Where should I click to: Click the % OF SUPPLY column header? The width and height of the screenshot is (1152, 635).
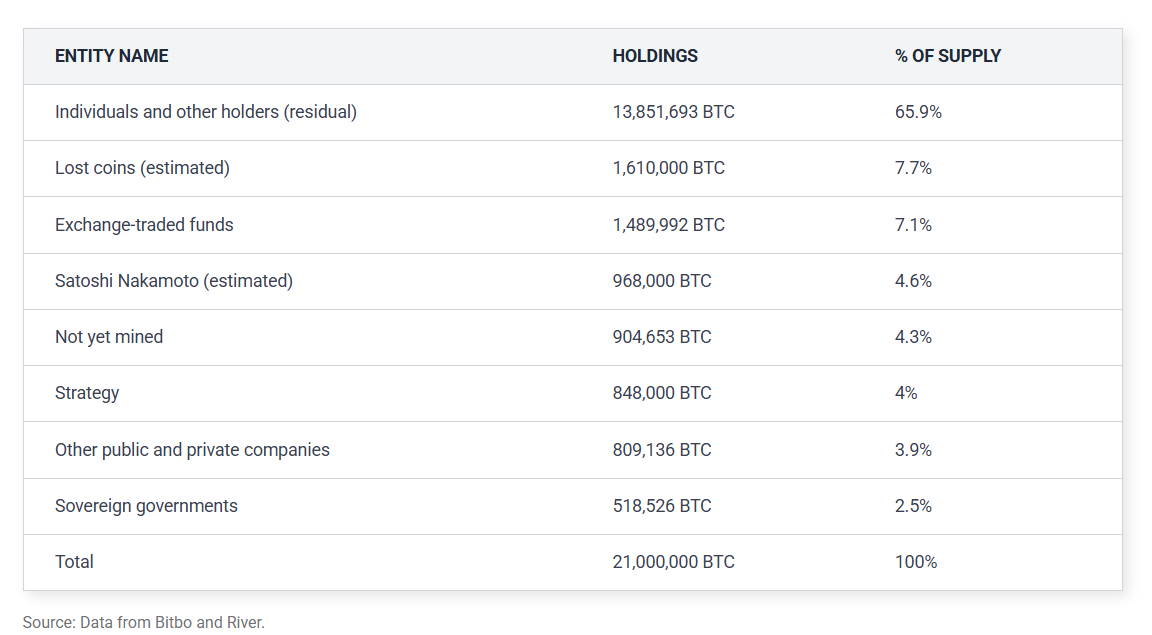pyautogui.click(x=948, y=56)
